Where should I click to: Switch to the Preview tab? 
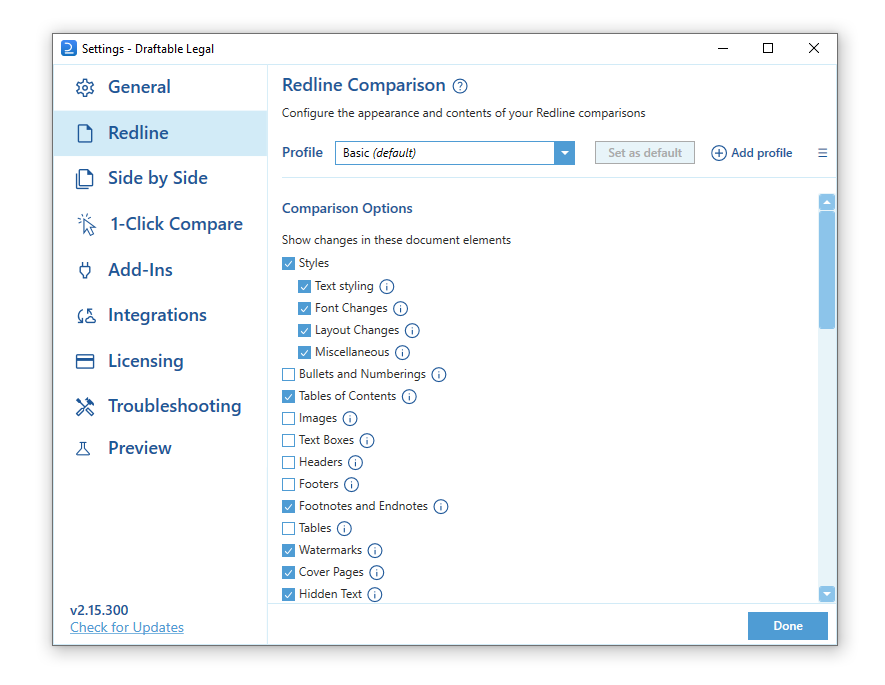click(x=160, y=449)
